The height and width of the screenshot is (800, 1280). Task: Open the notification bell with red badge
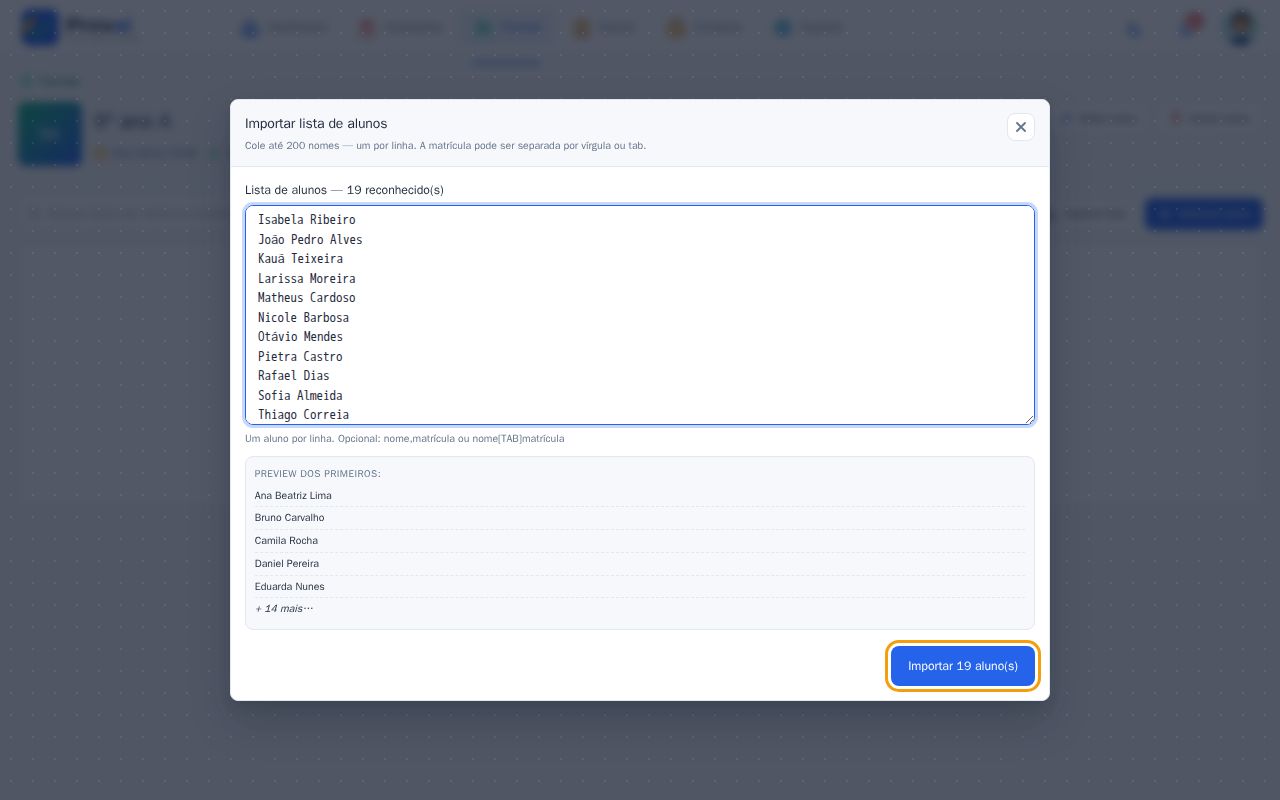tap(1187, 27)
